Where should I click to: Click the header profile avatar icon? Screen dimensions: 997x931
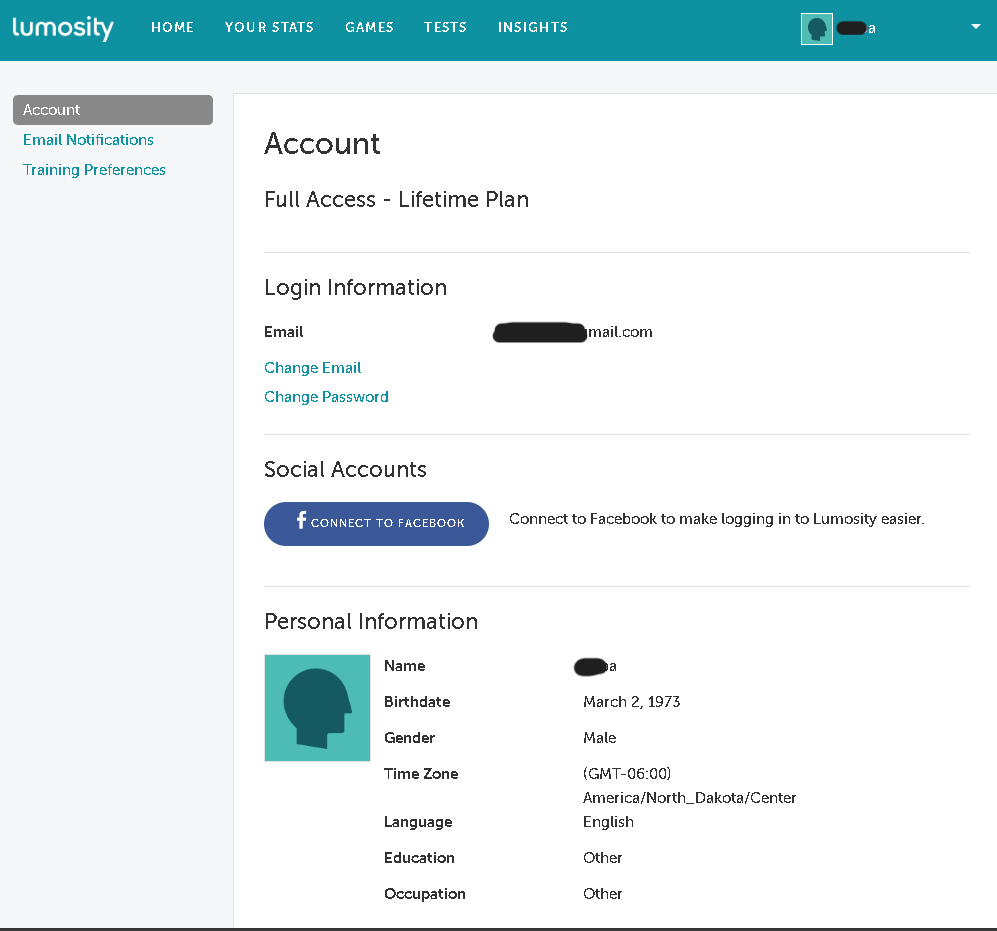(x=816, y=29)
